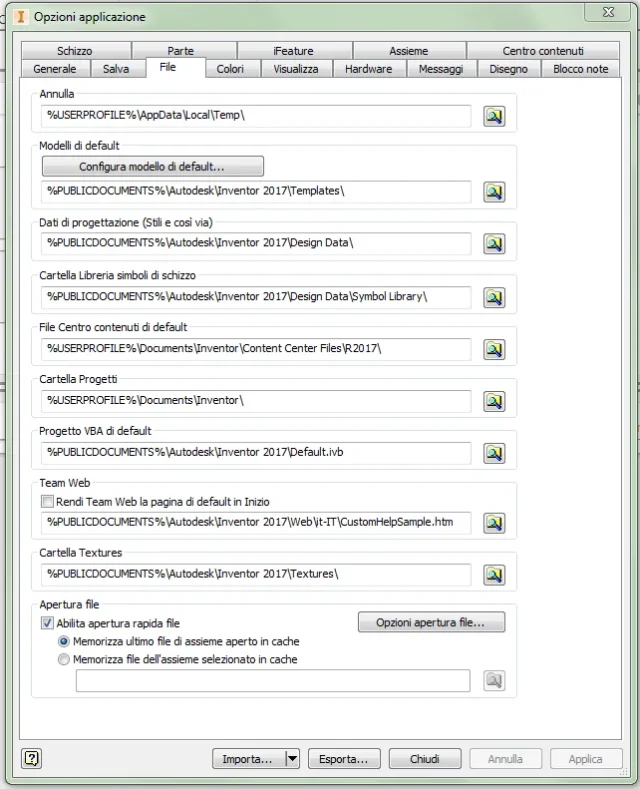
Task: Open the Assieme tab
Action: pyautogui.click(x=409, y=51)
